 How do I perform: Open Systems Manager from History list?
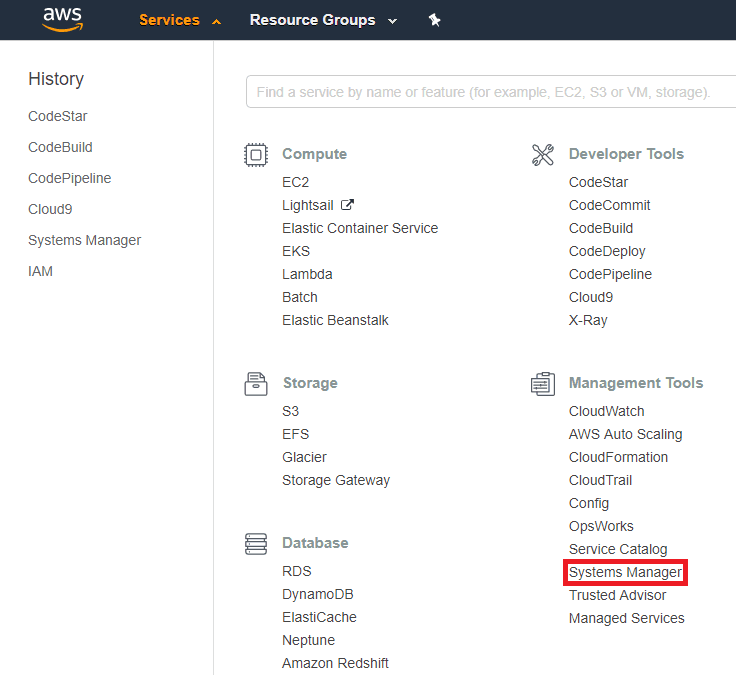tap(84, 240)
